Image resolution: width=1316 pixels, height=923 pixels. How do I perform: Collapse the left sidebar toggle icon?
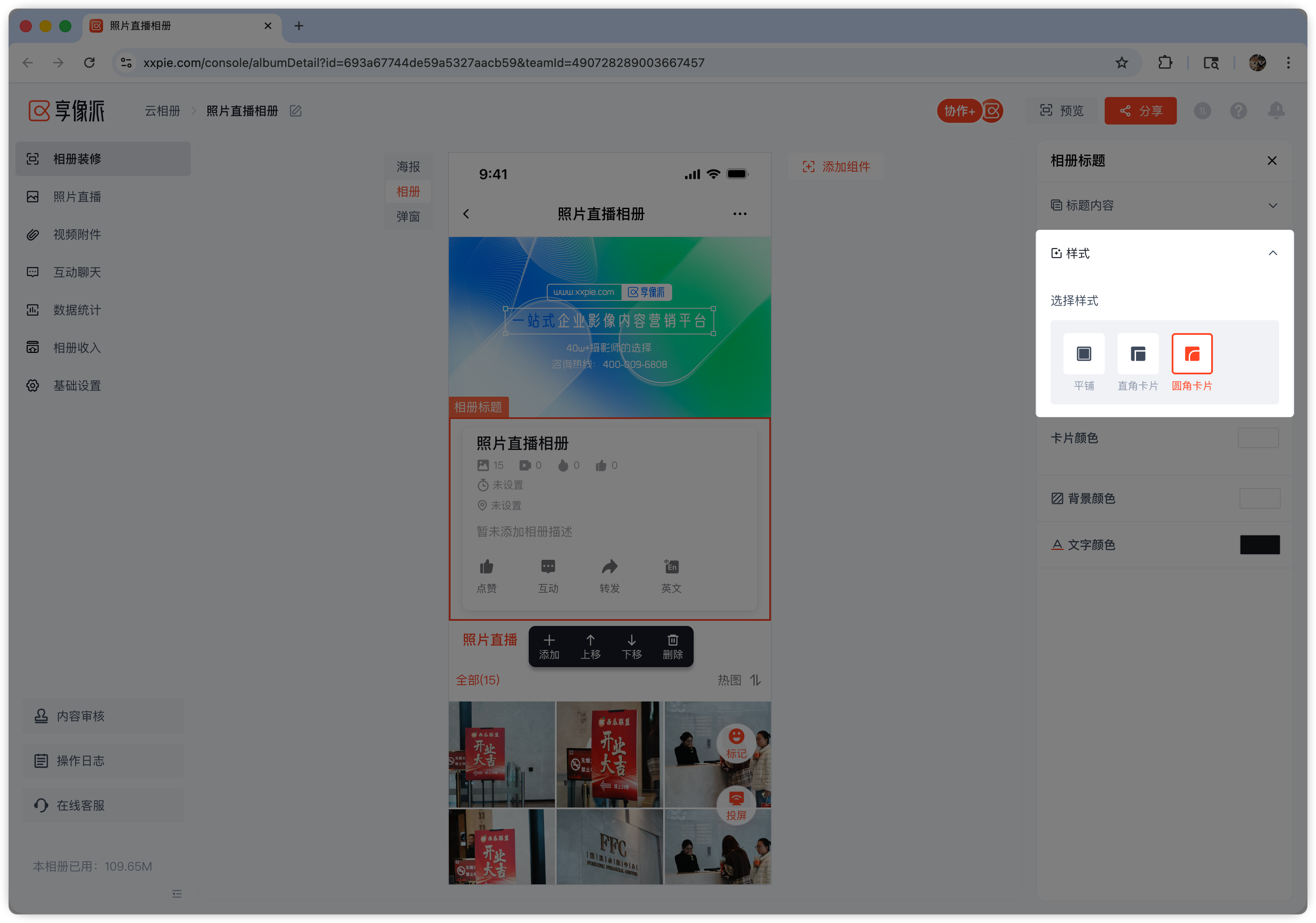point(177,893)
